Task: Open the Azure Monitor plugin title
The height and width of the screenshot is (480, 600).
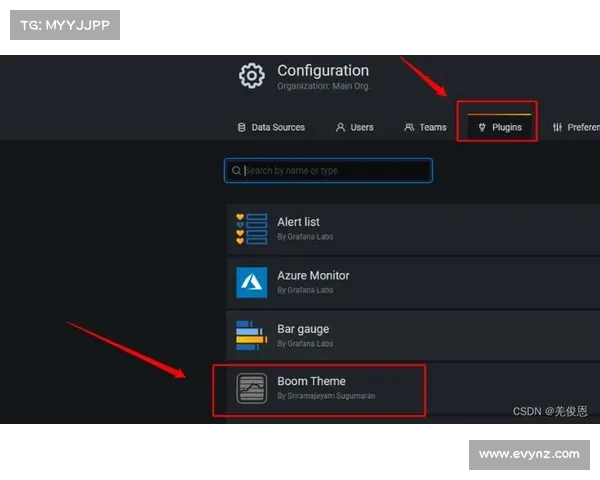Action: point(313,276)
